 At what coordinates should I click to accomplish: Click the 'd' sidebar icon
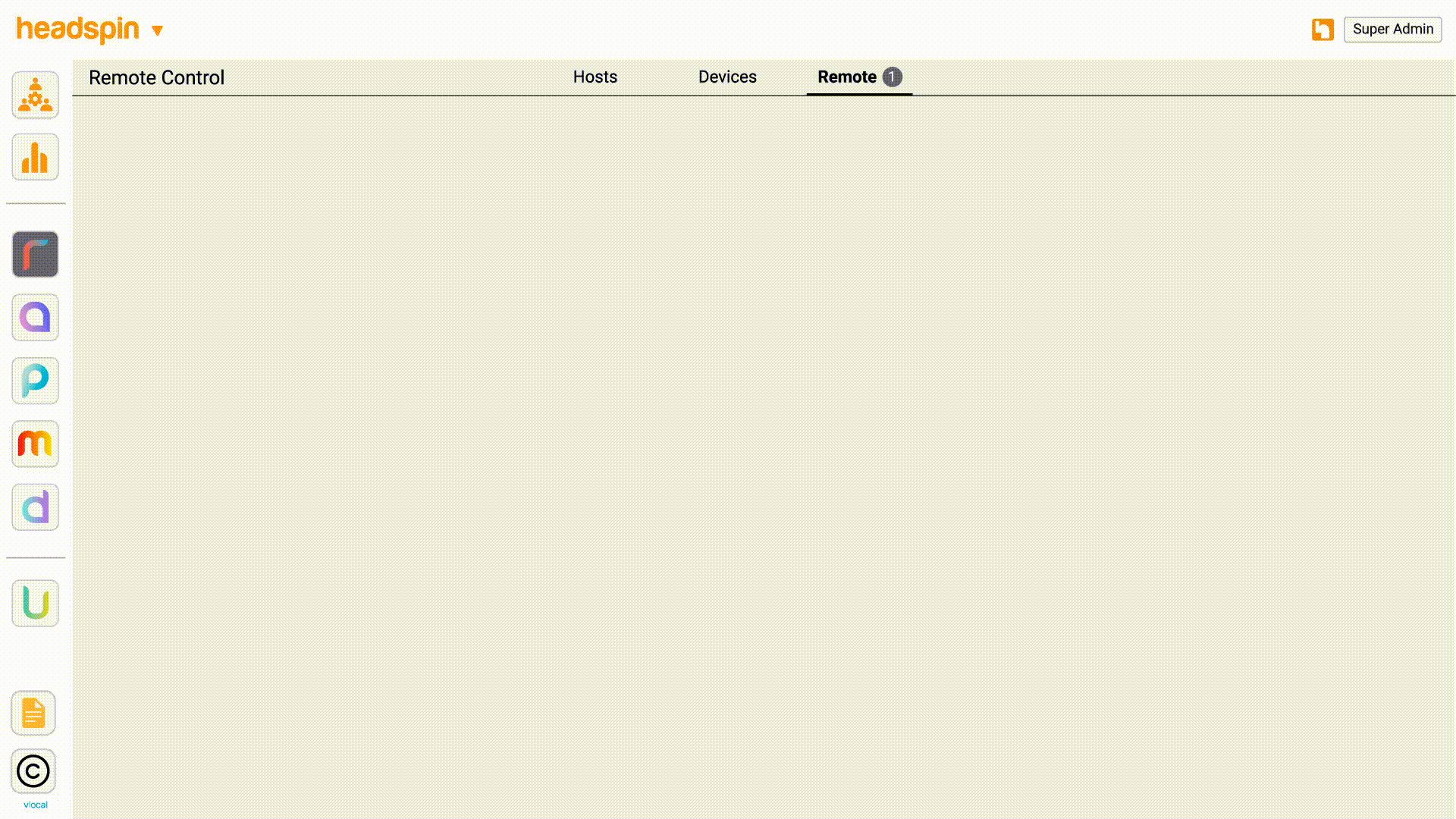pos(35,507)
